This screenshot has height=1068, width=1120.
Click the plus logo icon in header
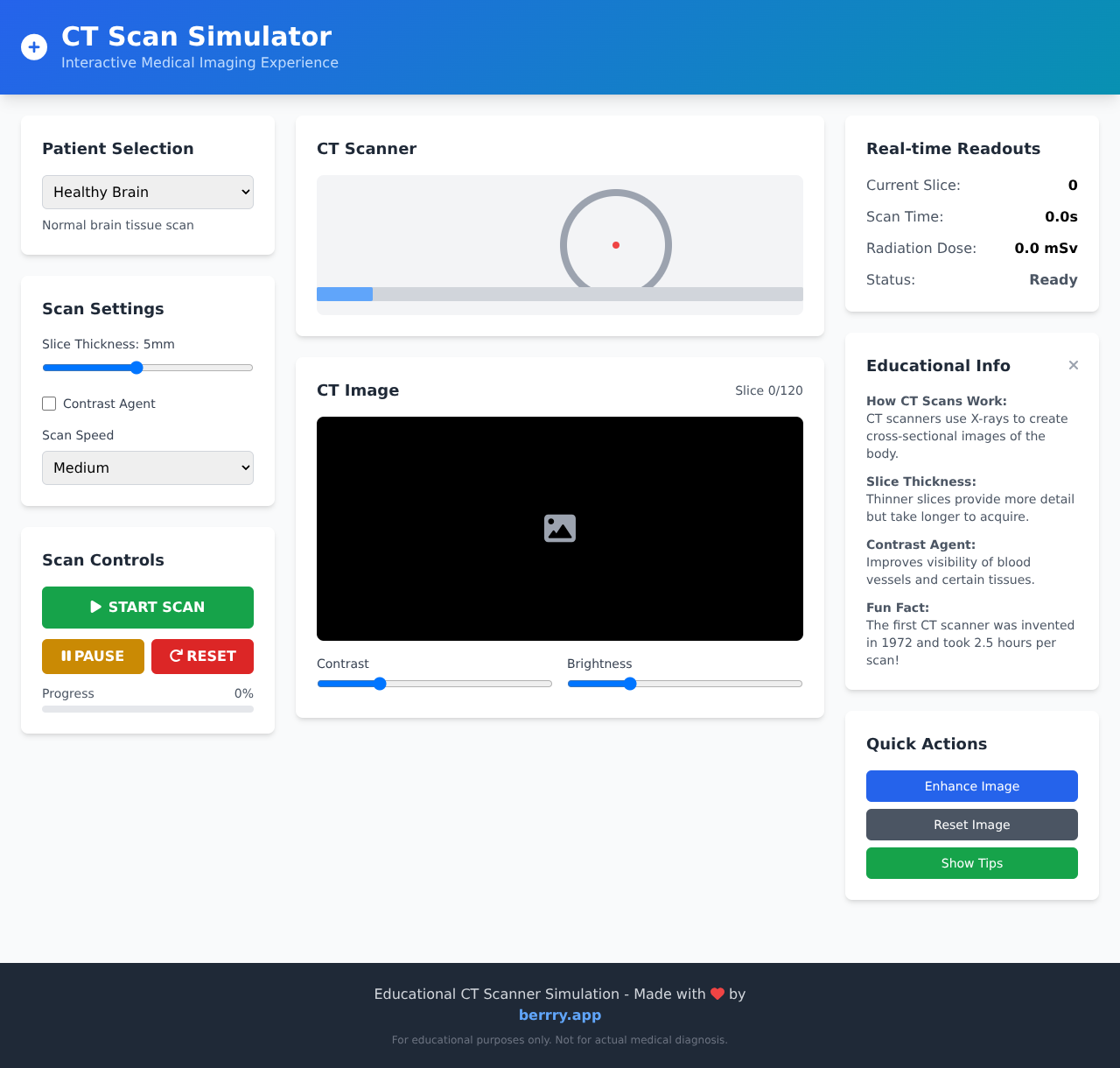pos(34,47)
